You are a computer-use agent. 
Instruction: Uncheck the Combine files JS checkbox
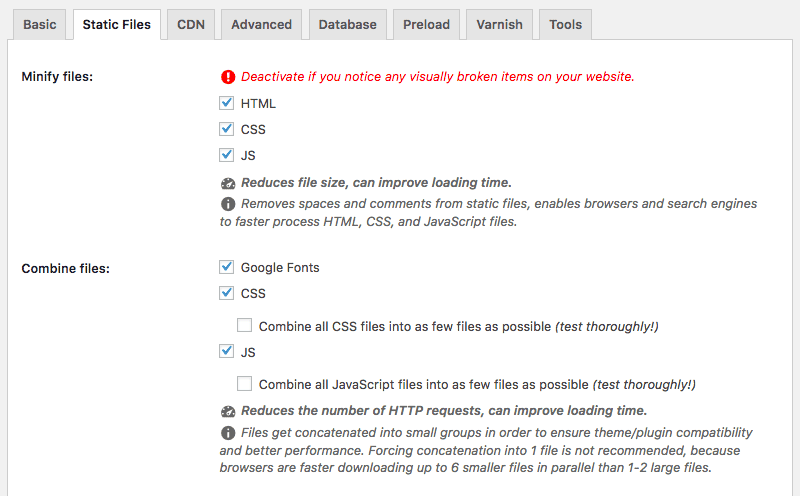point(227,351)
